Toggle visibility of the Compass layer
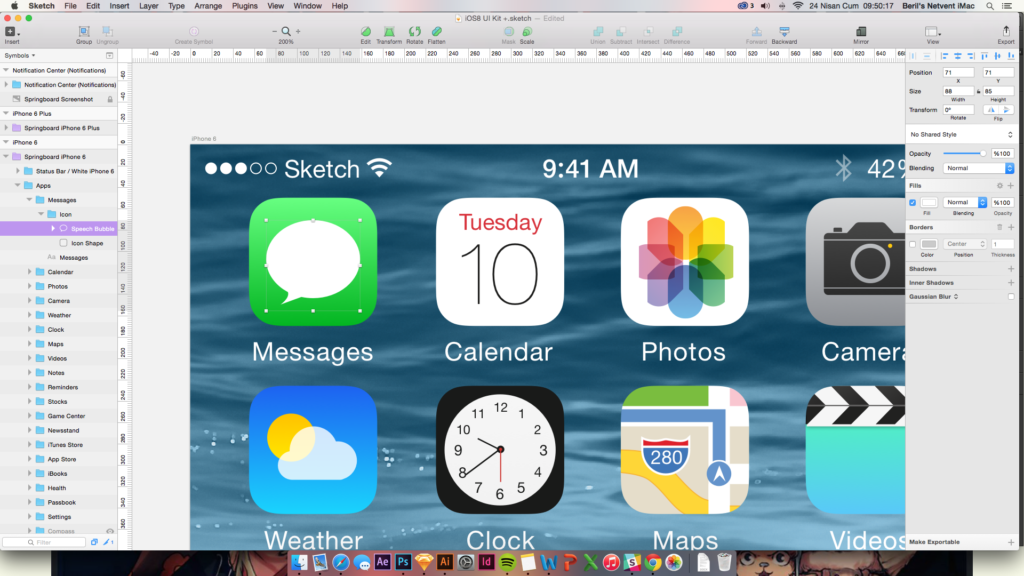 click(x=110, y=532)
